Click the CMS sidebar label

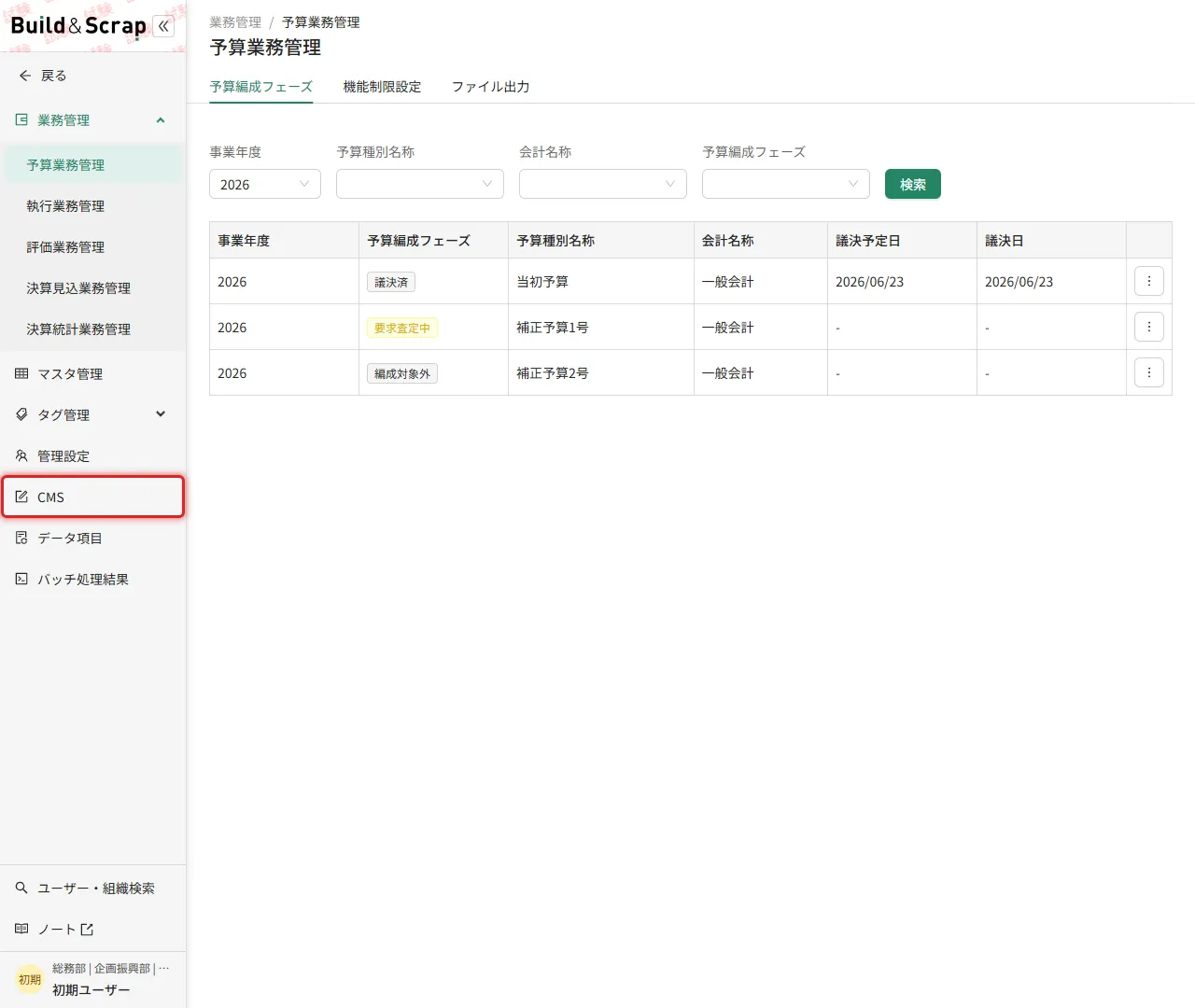click(50, 497)
